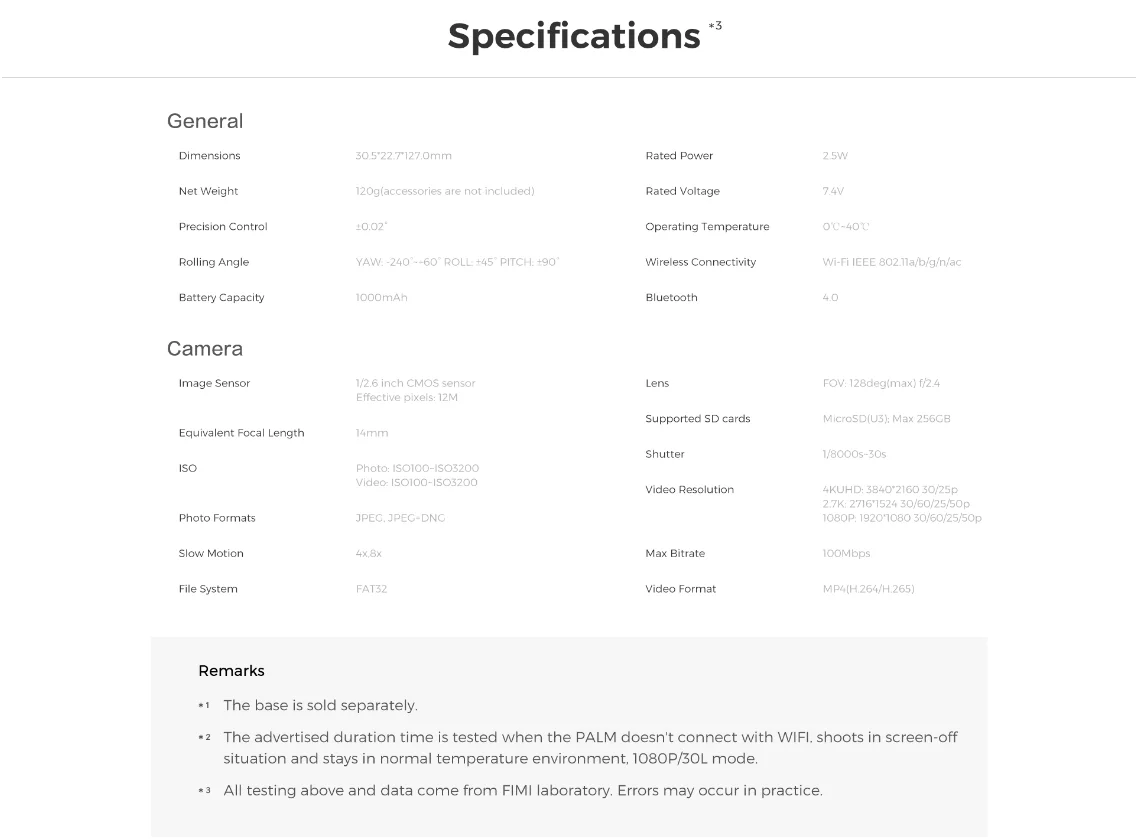1141x839 pixels.
Task: Click the Net Weight value text
Action: tap(445, 191)
